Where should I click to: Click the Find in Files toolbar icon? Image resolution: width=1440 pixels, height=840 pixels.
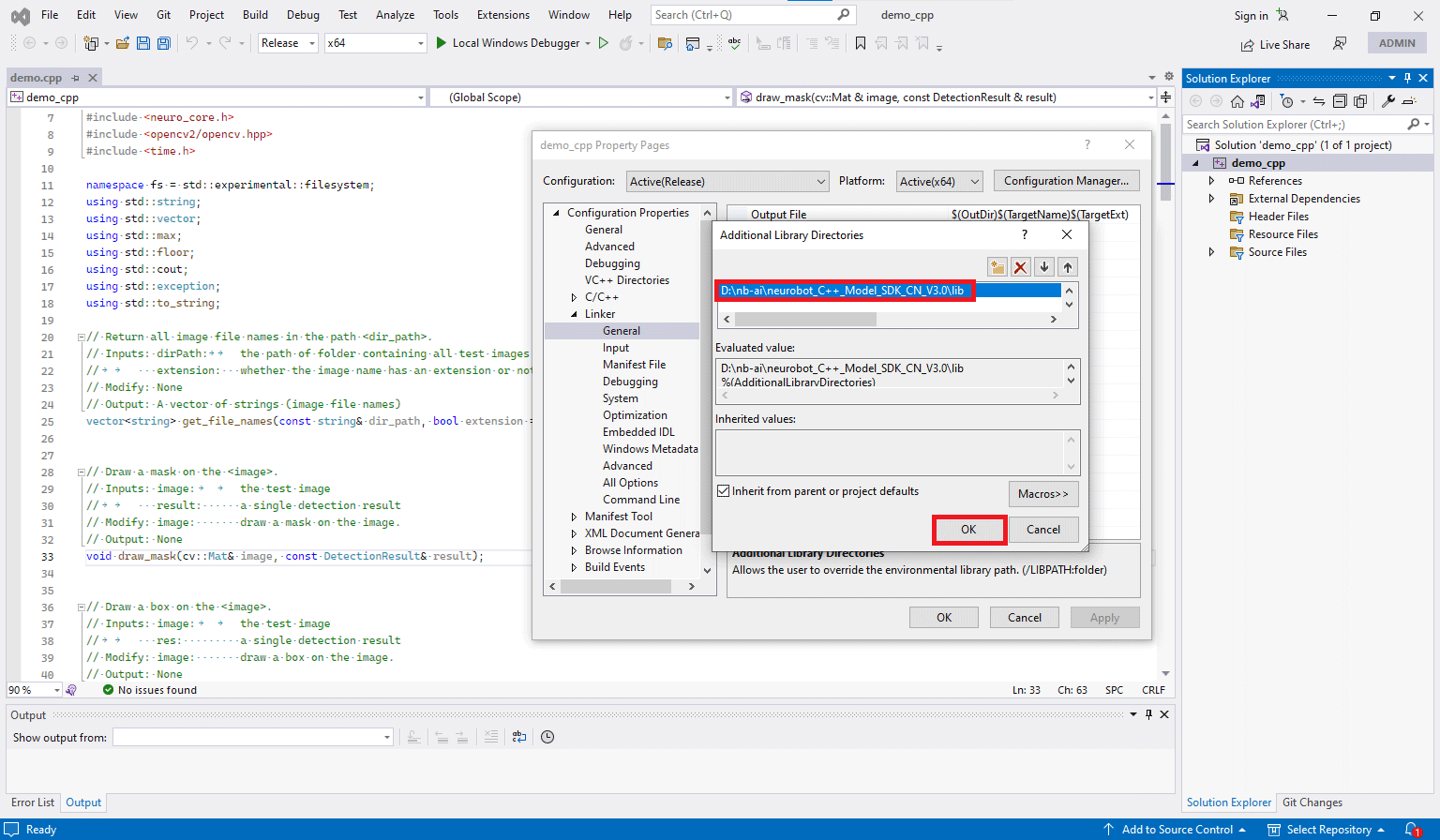[666, 43]
